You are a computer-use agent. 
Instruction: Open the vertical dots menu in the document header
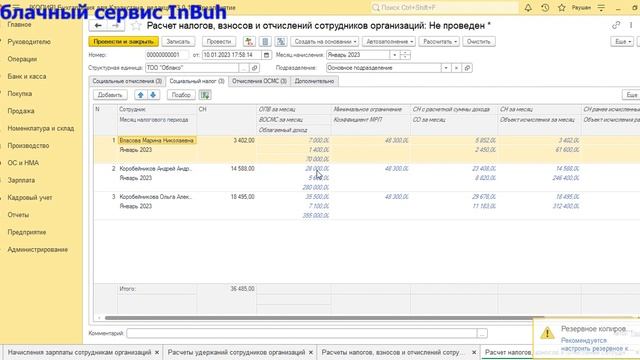[631, 25]
